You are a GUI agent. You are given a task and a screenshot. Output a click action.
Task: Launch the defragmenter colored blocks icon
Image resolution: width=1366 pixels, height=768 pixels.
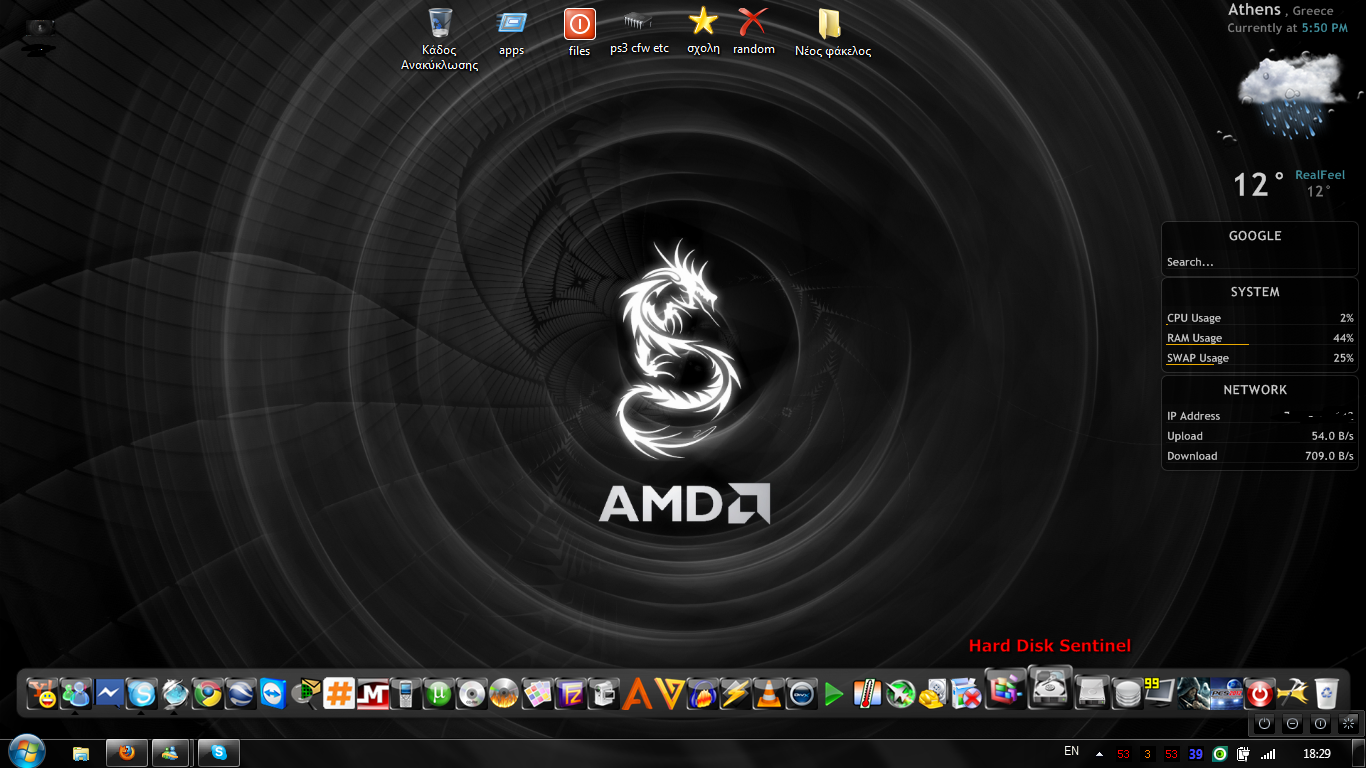pyautogui.click(x=1006, y=689)
